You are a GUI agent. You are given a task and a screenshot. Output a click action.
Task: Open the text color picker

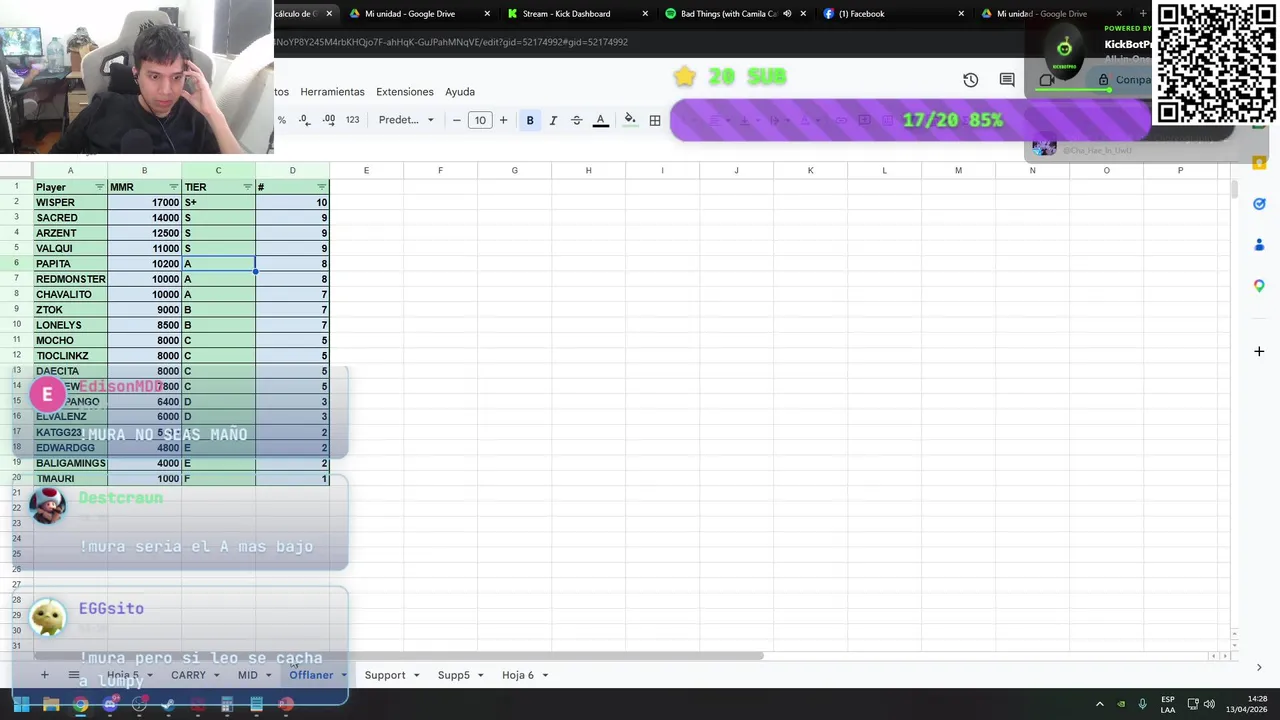600,120
